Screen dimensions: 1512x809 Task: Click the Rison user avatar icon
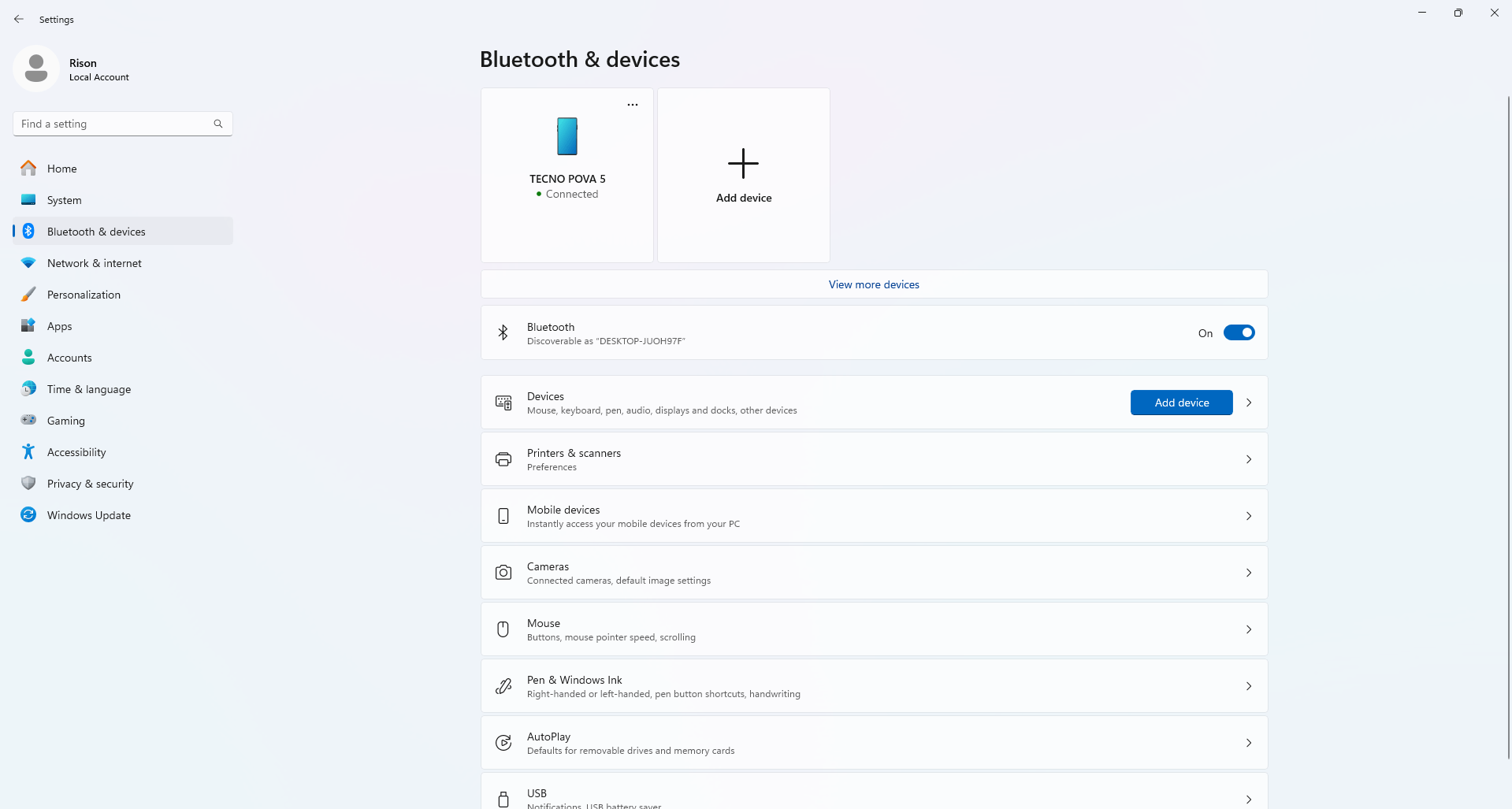pos(36,69)
